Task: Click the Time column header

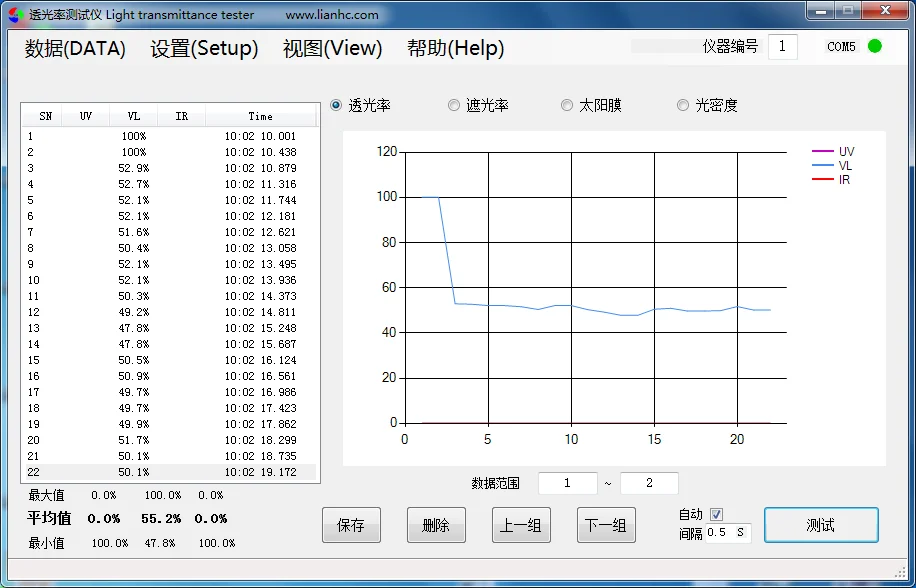Action: point(261,116)
